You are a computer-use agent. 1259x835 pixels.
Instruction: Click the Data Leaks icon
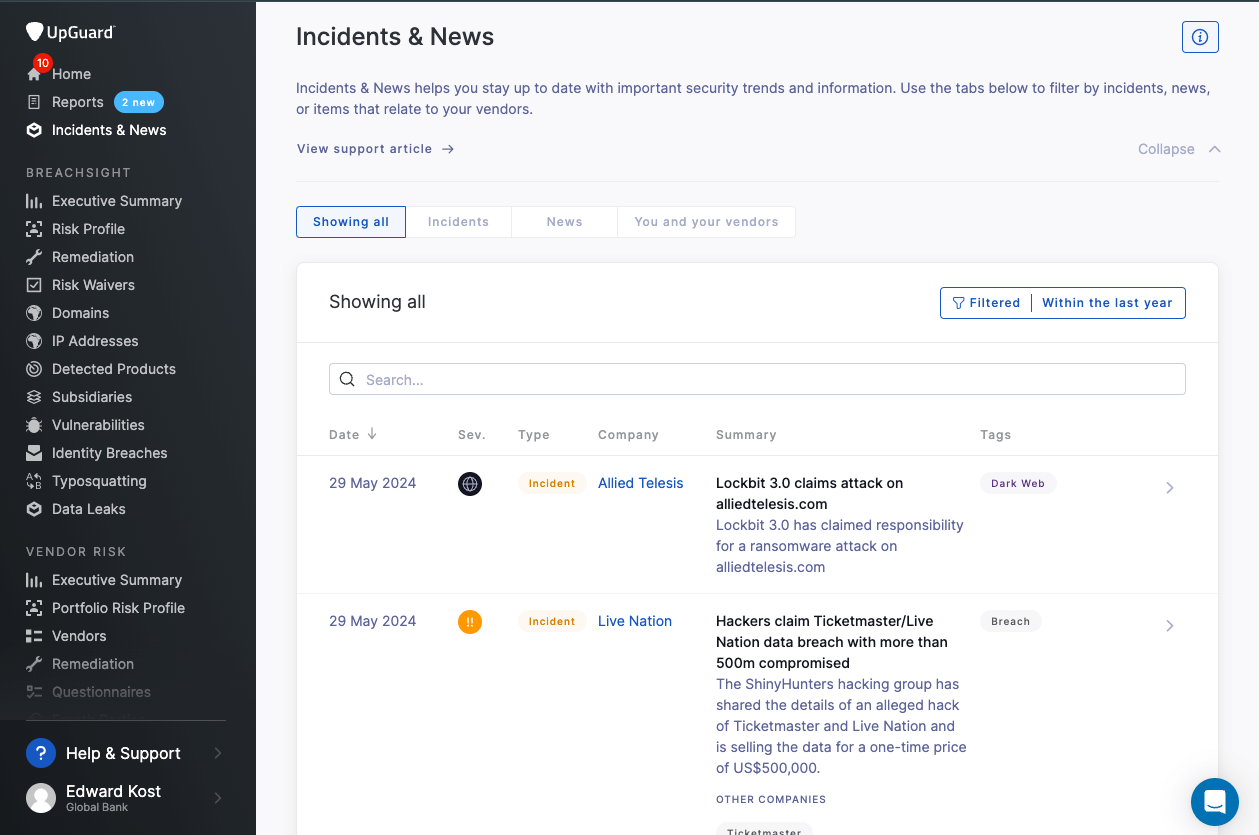tap(34, 509)
